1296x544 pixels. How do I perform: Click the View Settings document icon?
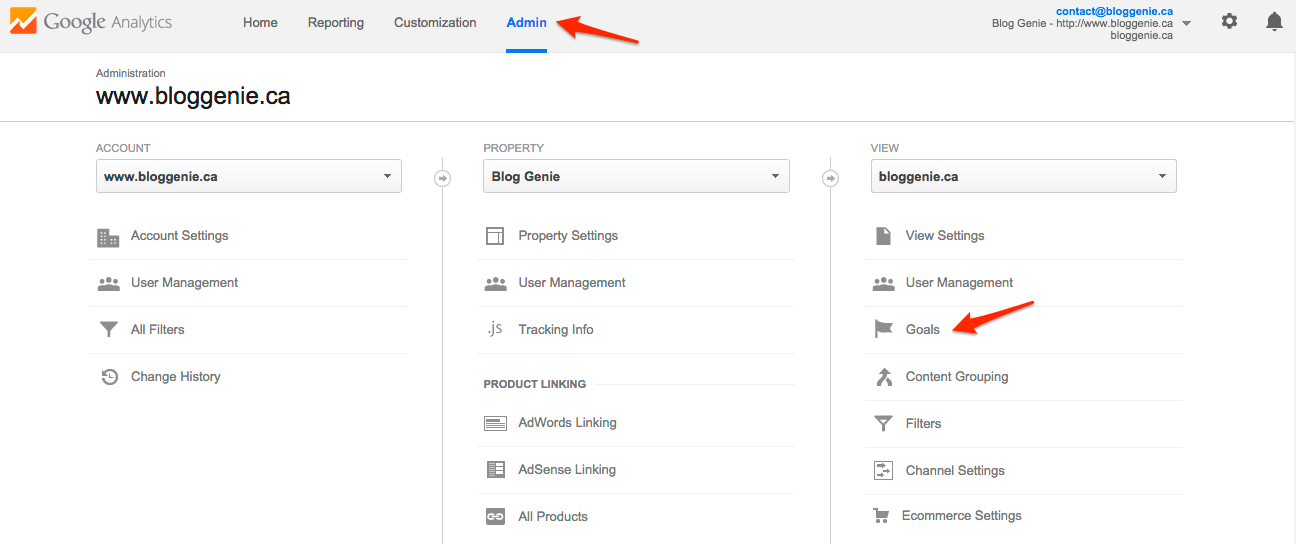[x=883, y=236]
